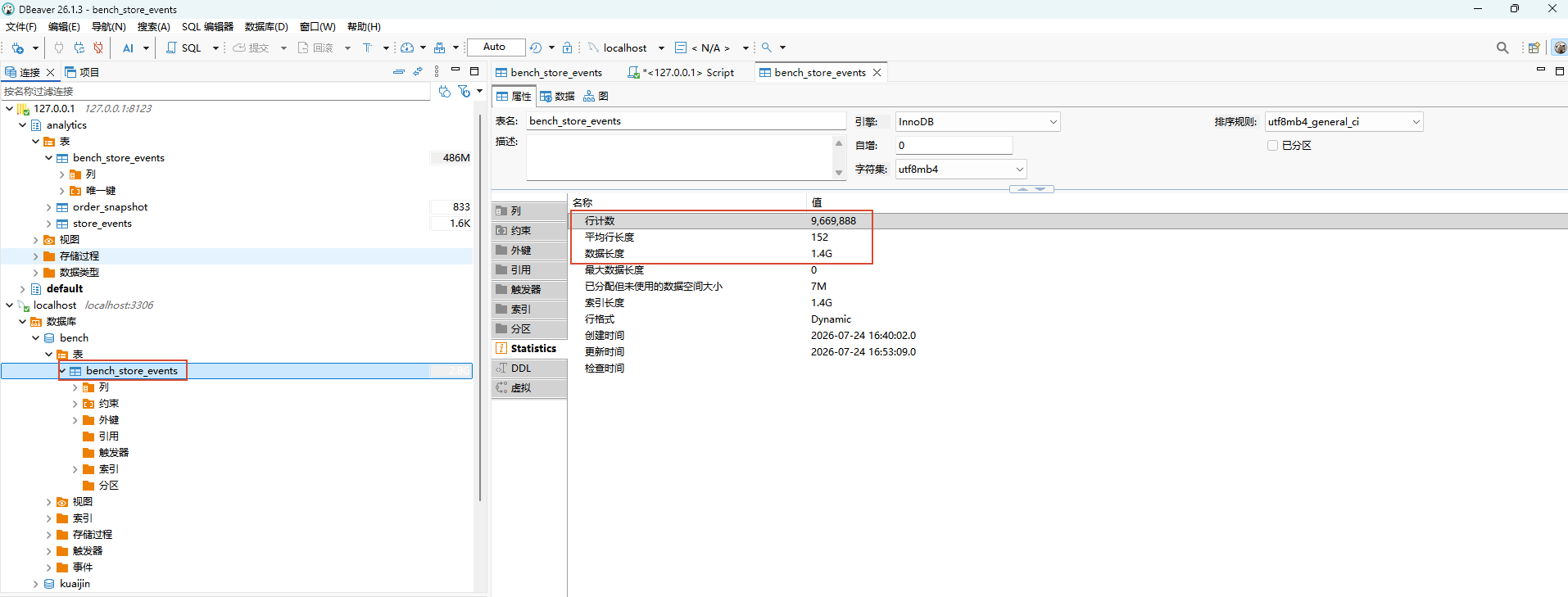Click the open perspective icon at top right
Image resolution: width=1568 pixels, height=597 pixels.
[x=1534, y=47]
